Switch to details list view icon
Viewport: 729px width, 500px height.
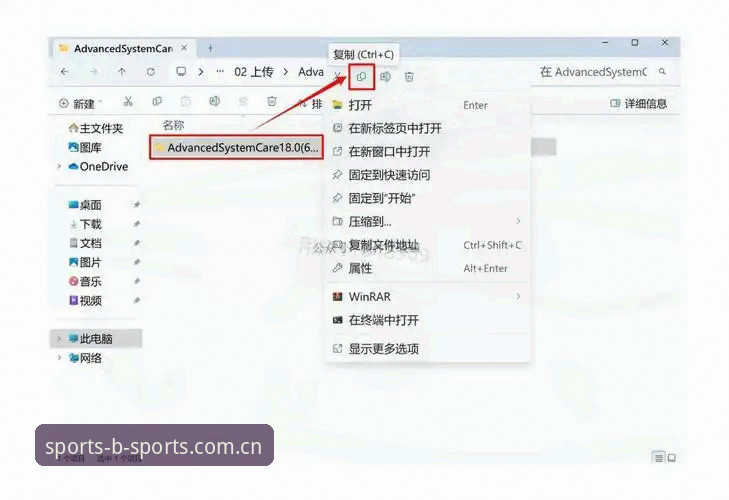658,458
